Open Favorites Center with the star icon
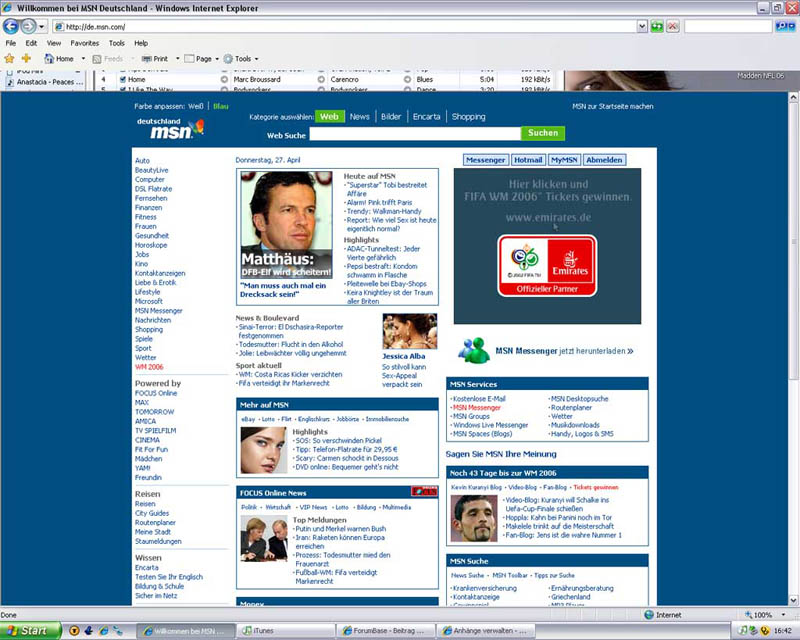Screen dimensions: 800x640 (x=9, y=59)
